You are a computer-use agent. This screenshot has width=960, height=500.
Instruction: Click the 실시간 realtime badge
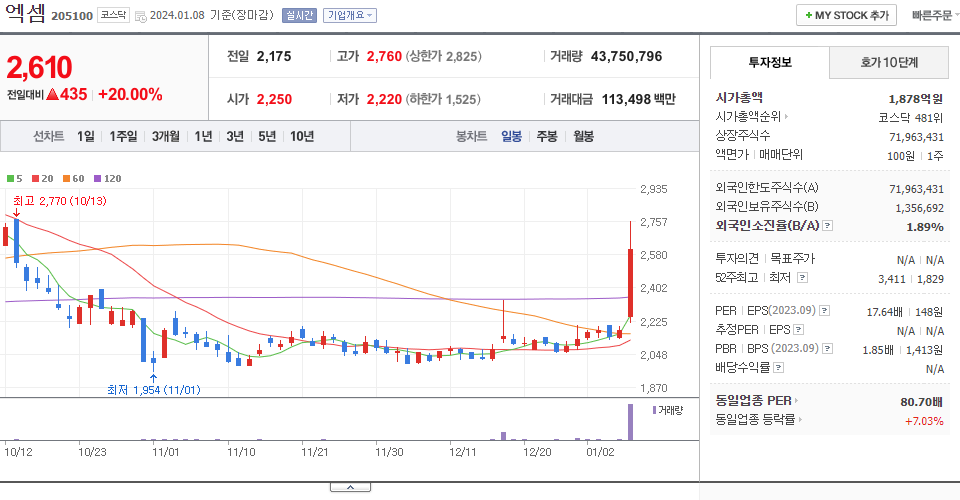299,15
